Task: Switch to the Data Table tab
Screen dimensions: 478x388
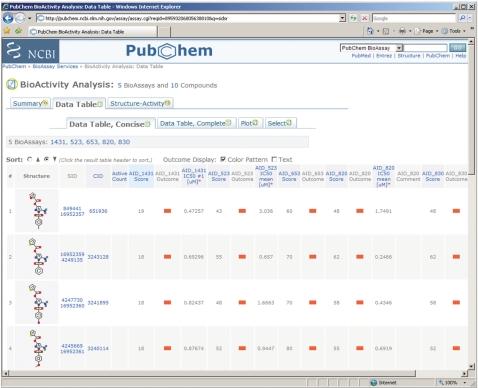Action: tap(79, 104)
